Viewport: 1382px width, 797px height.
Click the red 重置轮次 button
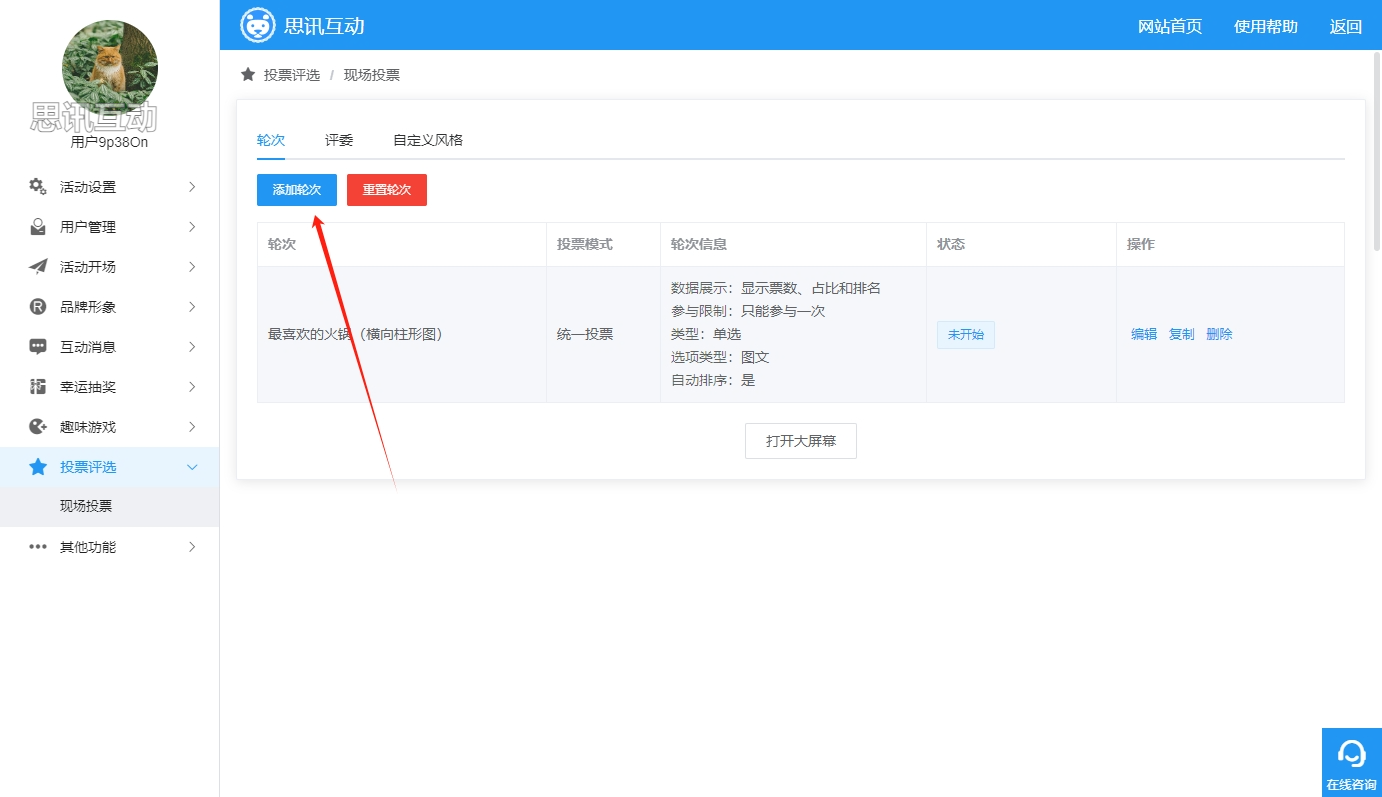(x=387, y=190)
